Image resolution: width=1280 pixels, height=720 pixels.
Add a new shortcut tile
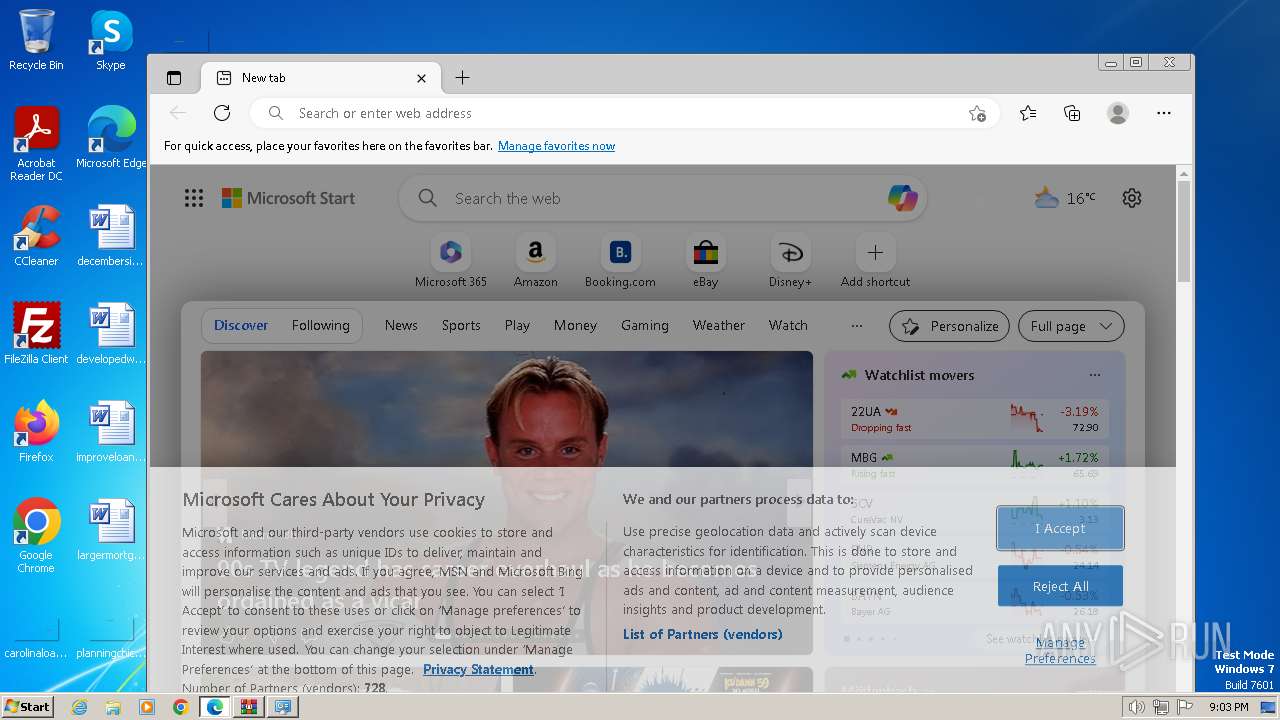pos(875,262)
